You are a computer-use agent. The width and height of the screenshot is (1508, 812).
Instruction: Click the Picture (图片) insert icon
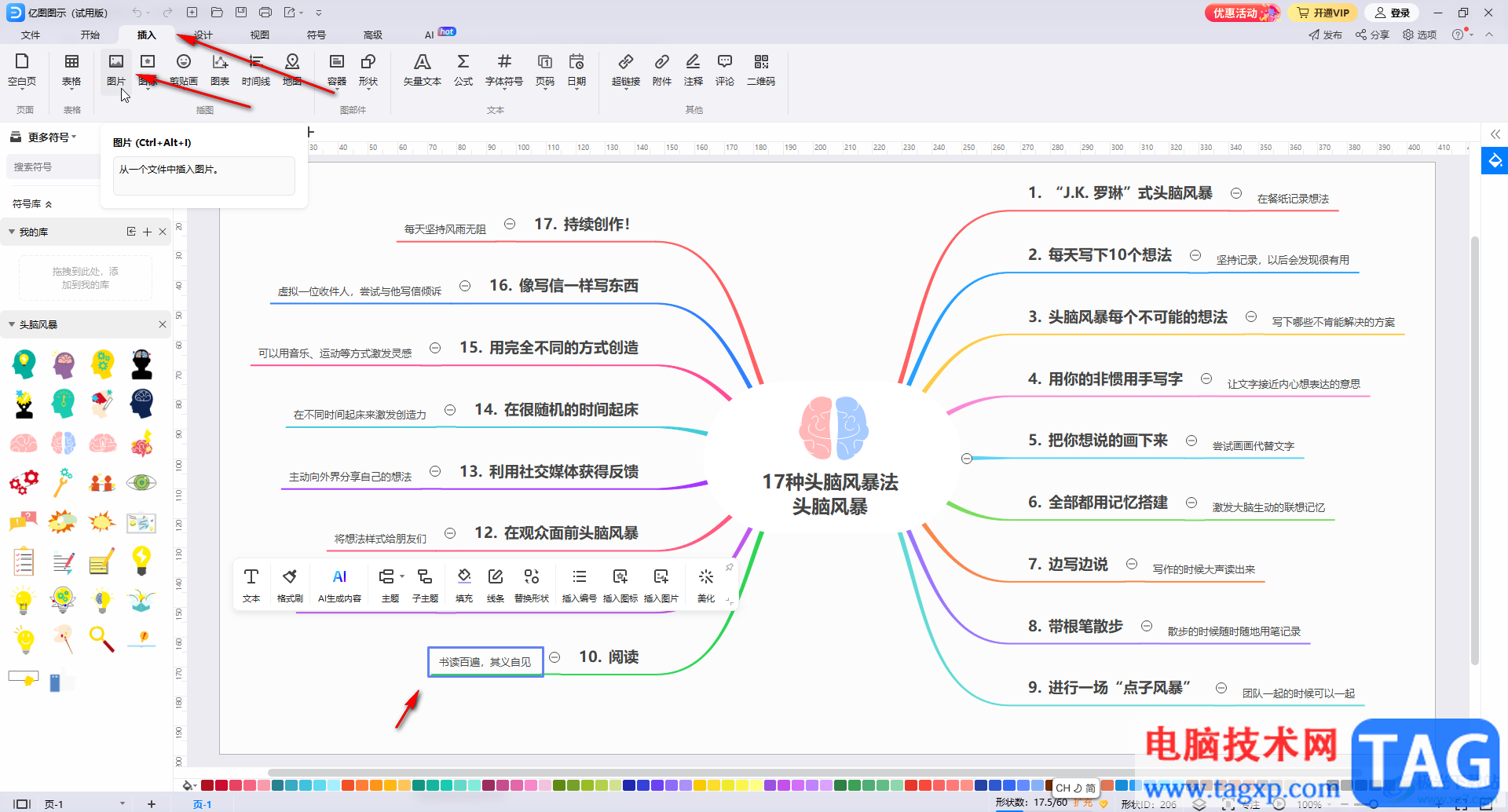click(x=116, y=70)
